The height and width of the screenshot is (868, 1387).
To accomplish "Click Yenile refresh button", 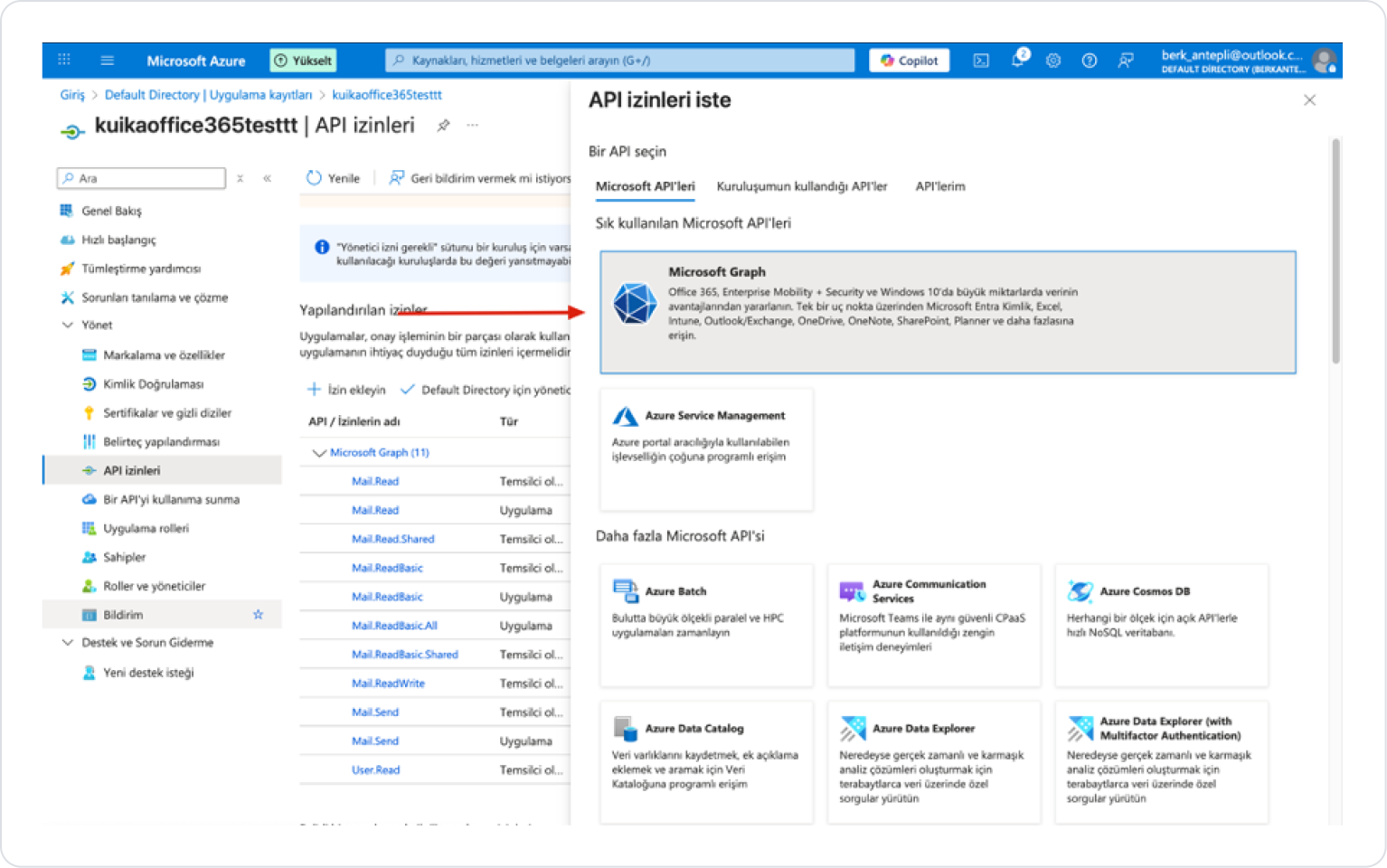I will (333, 178).
